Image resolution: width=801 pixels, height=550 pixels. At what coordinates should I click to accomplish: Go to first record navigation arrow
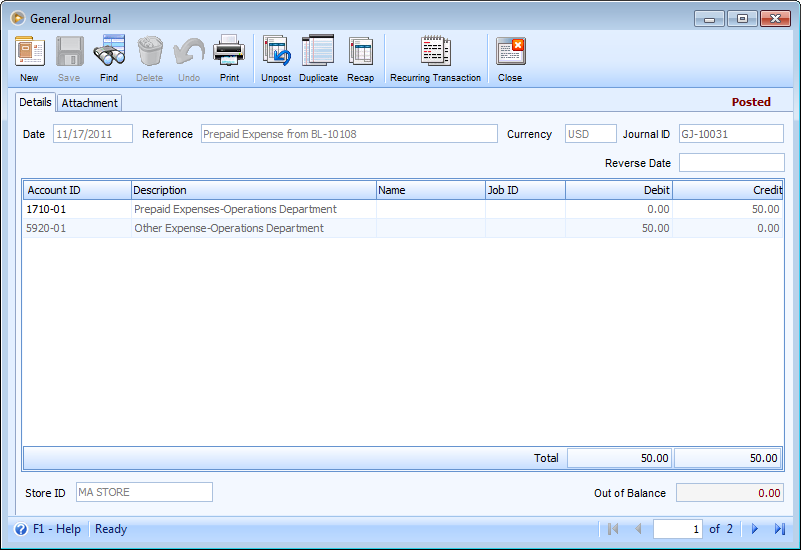point(613,529)
